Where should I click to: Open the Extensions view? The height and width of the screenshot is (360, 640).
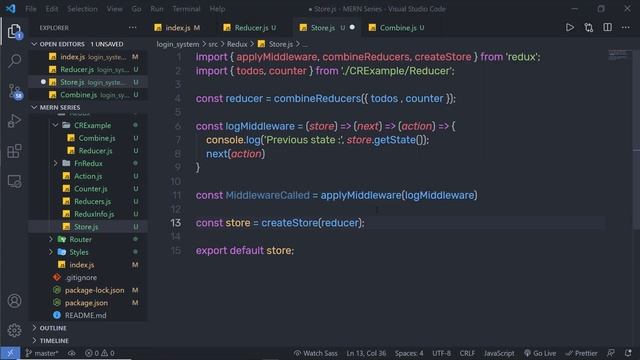pos(14,151)
